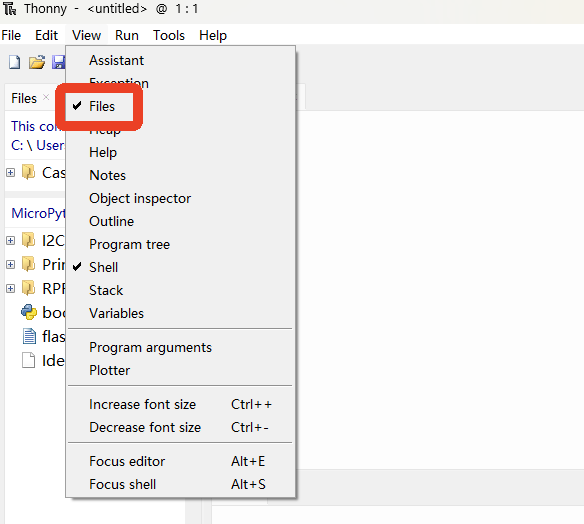
Task: Choose Focus editor menu entry
Action: coord(181,461)
